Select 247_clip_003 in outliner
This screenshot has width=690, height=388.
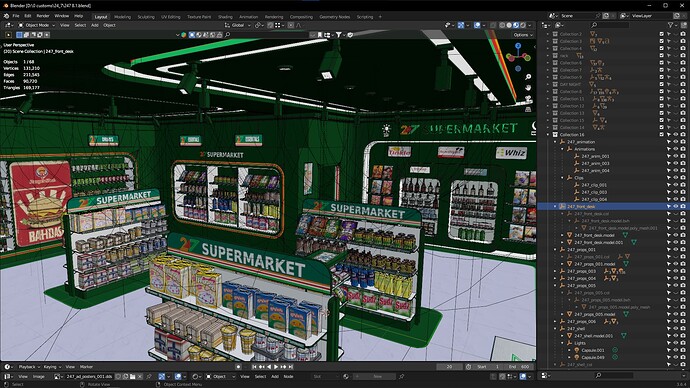click(x=594, y=192)
